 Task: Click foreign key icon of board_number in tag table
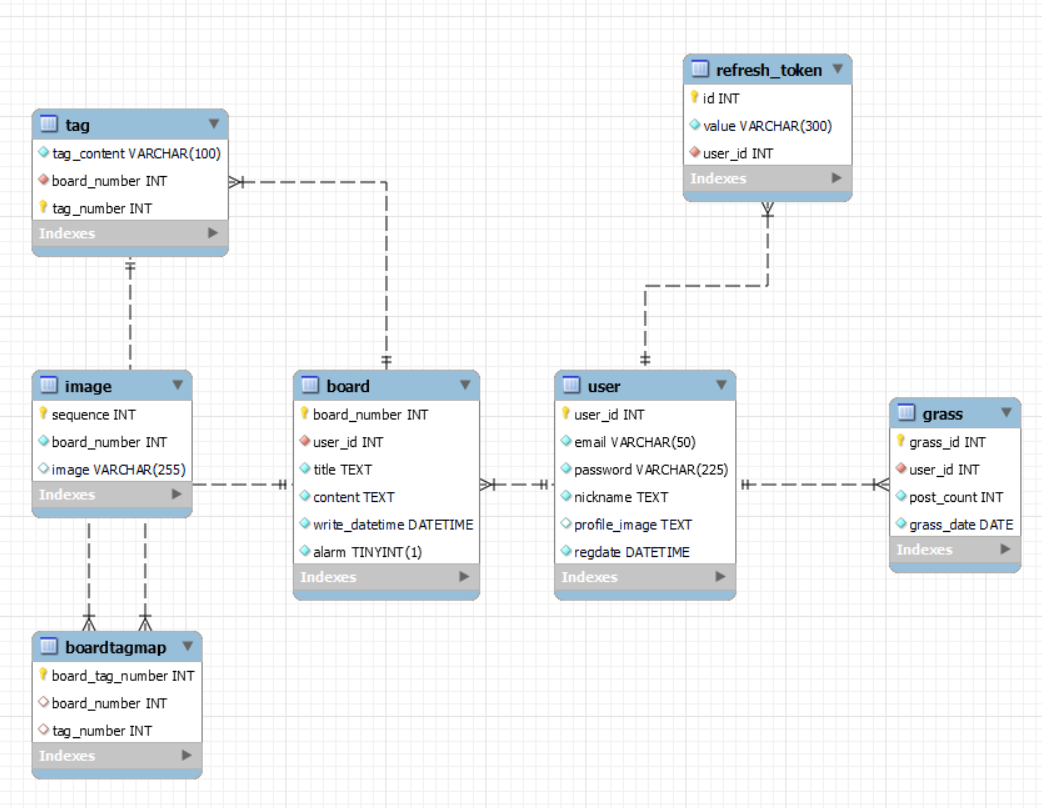(43, 179)
